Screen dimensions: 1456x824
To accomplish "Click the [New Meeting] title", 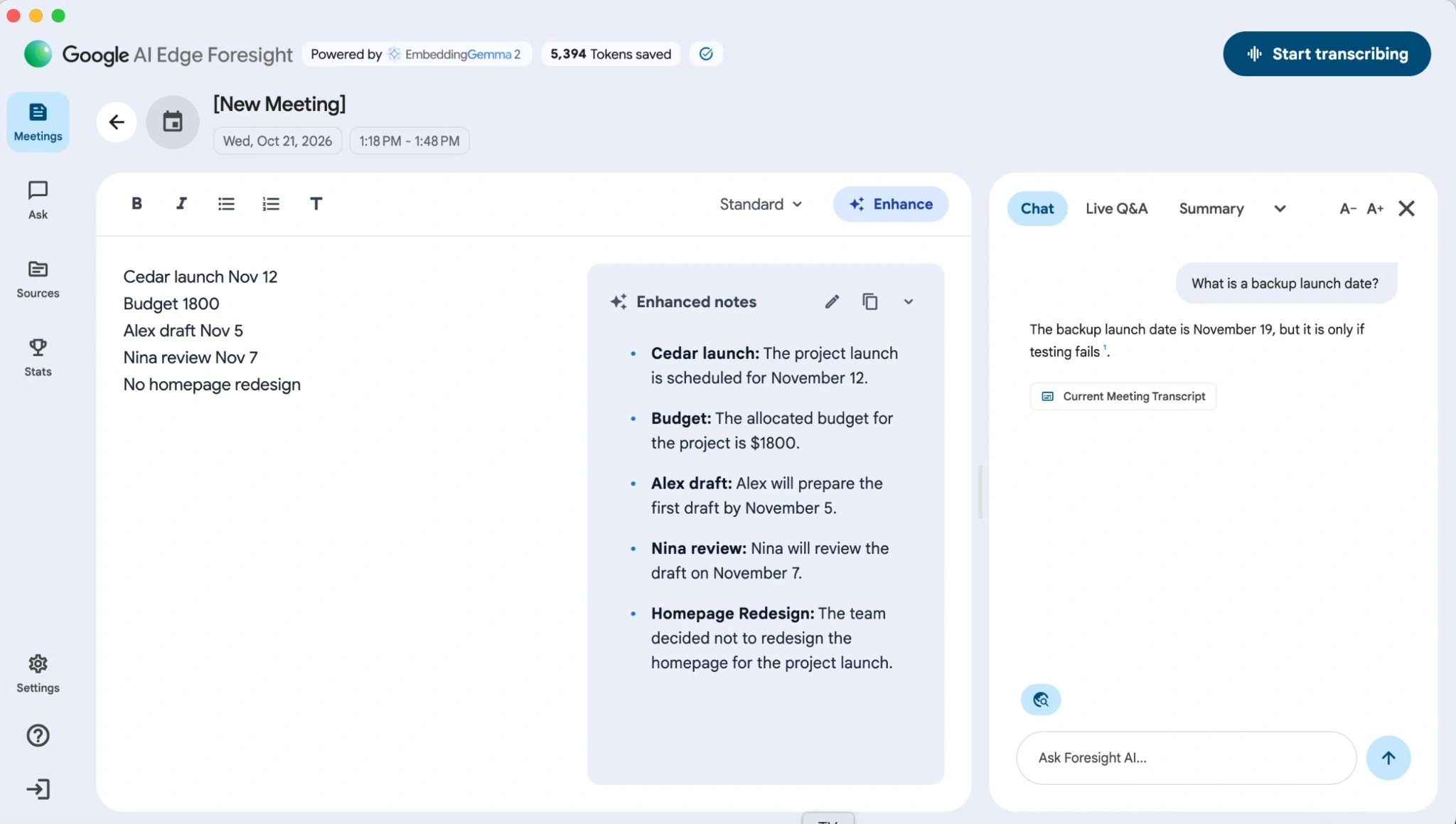I will (x=279, y=105).
